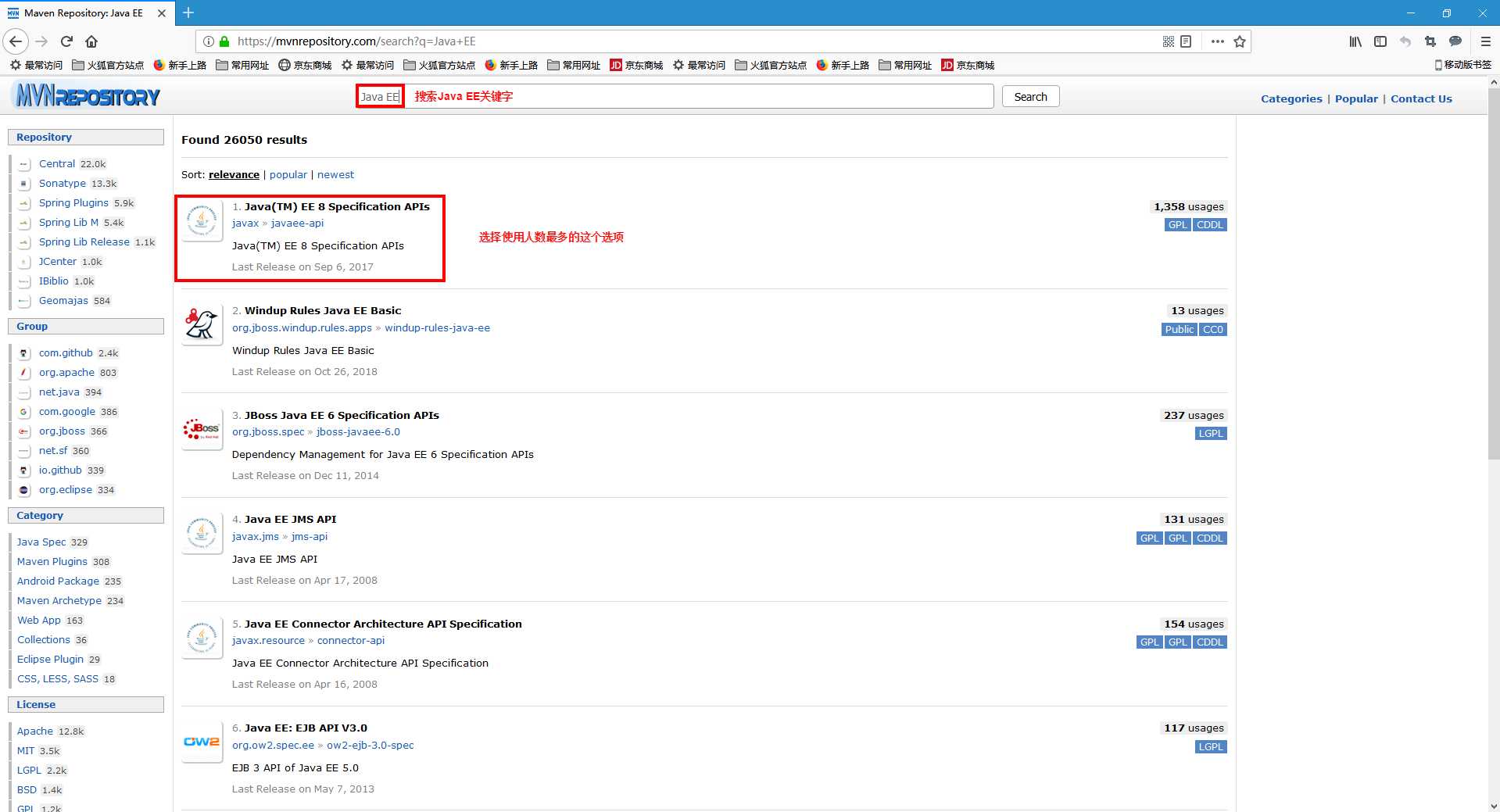Click the Java EE 8 Specification APIs thumbnail
This screenshot has width=1500, height=812.
click(202, 221)
